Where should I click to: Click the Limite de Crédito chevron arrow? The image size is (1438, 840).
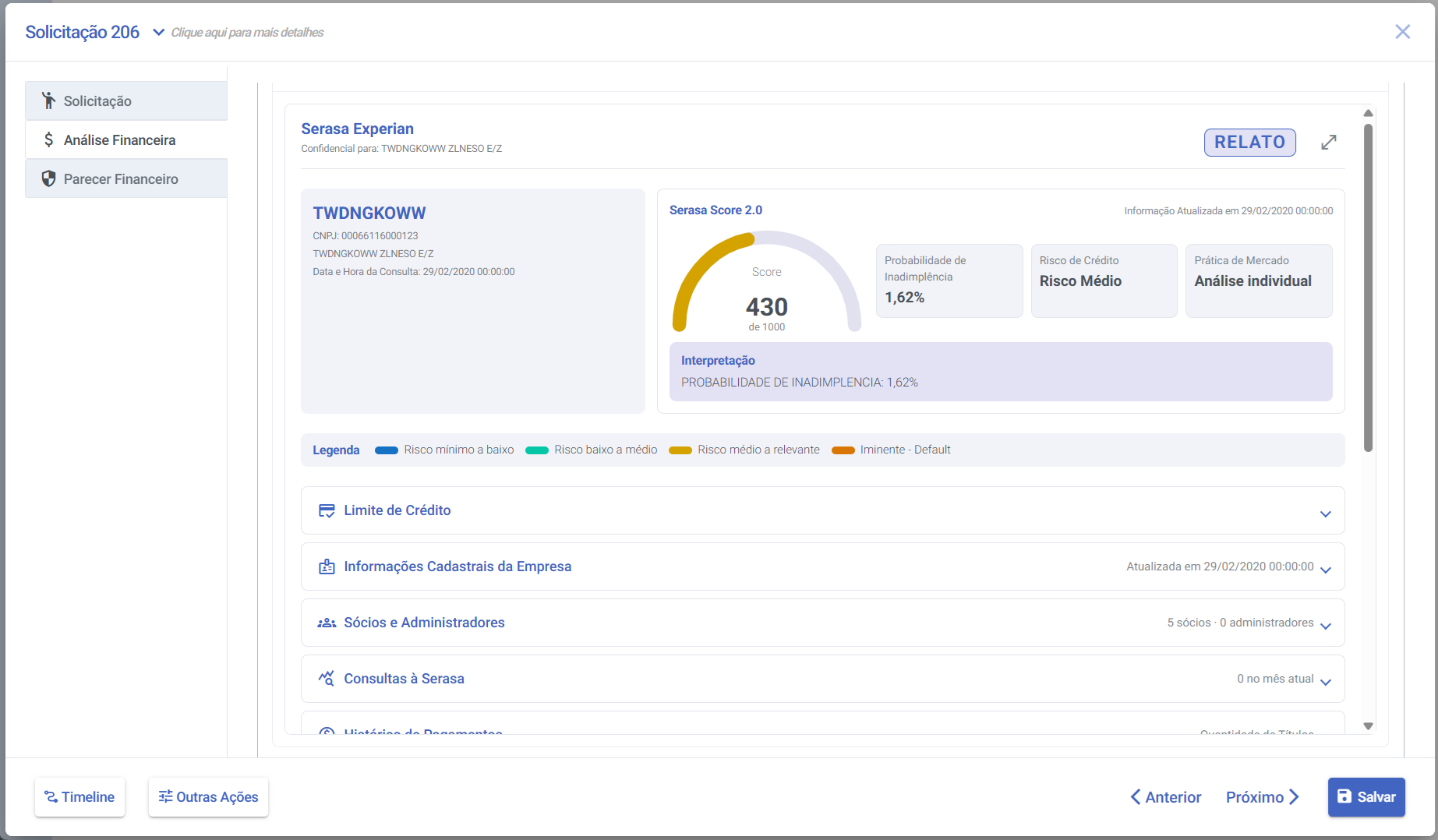coord(1325,514)
